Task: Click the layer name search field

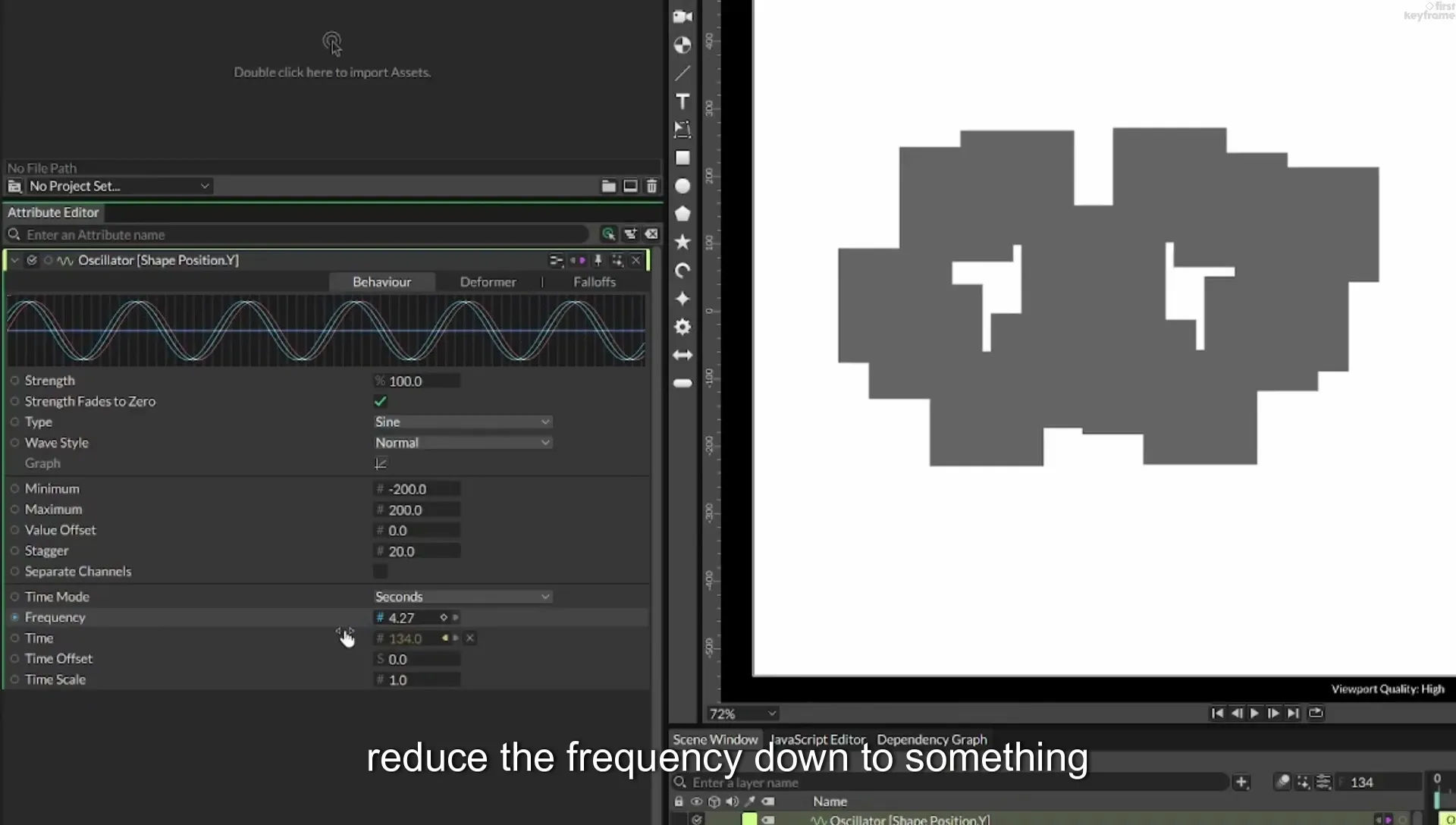Action: [949, 783]
